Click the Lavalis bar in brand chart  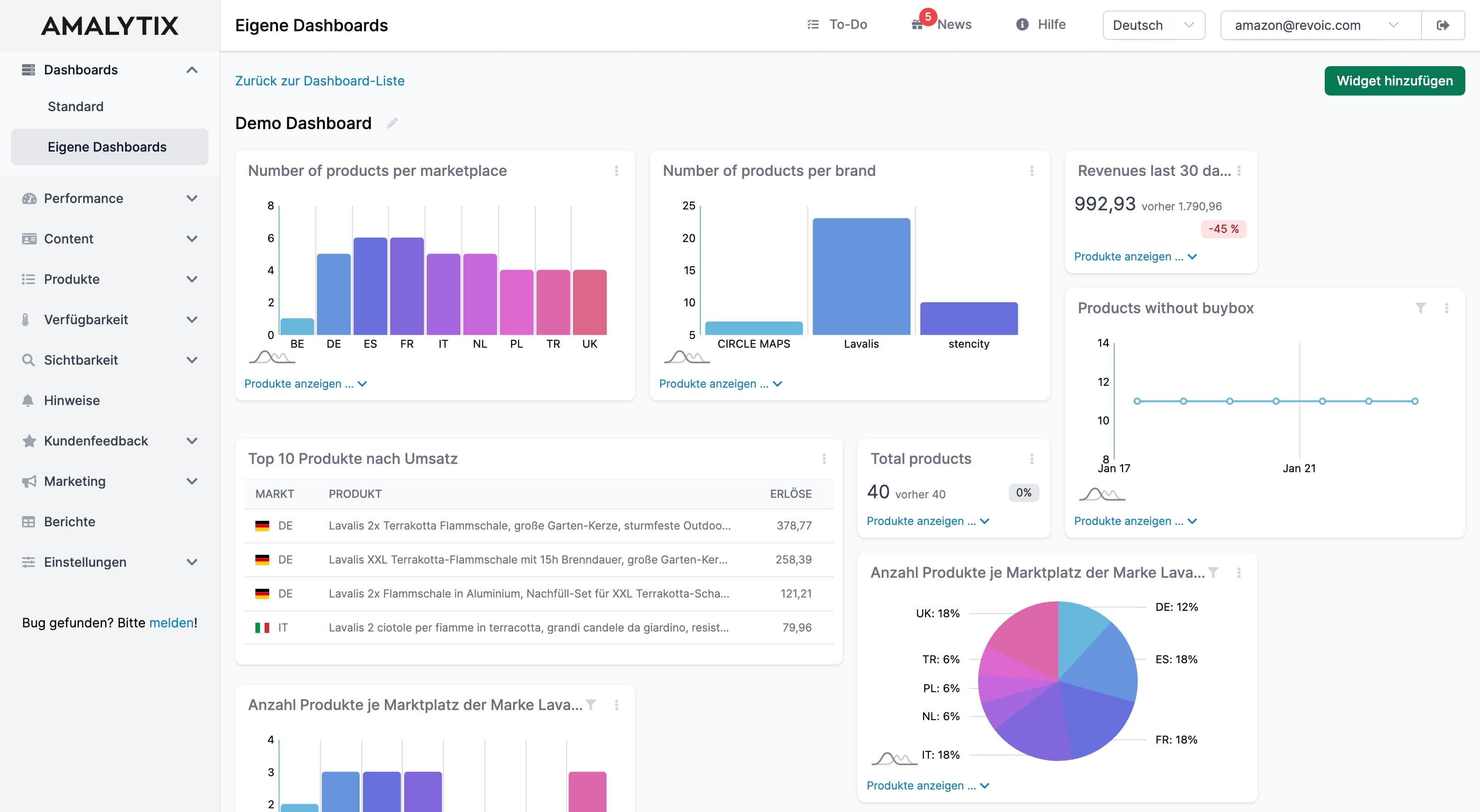coord(861,276)
